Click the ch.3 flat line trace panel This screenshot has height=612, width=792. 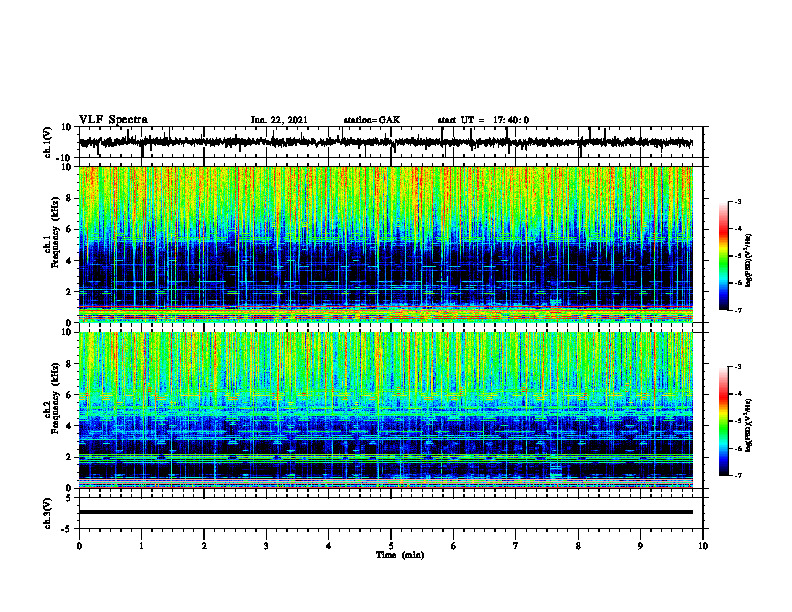[391, 513]
